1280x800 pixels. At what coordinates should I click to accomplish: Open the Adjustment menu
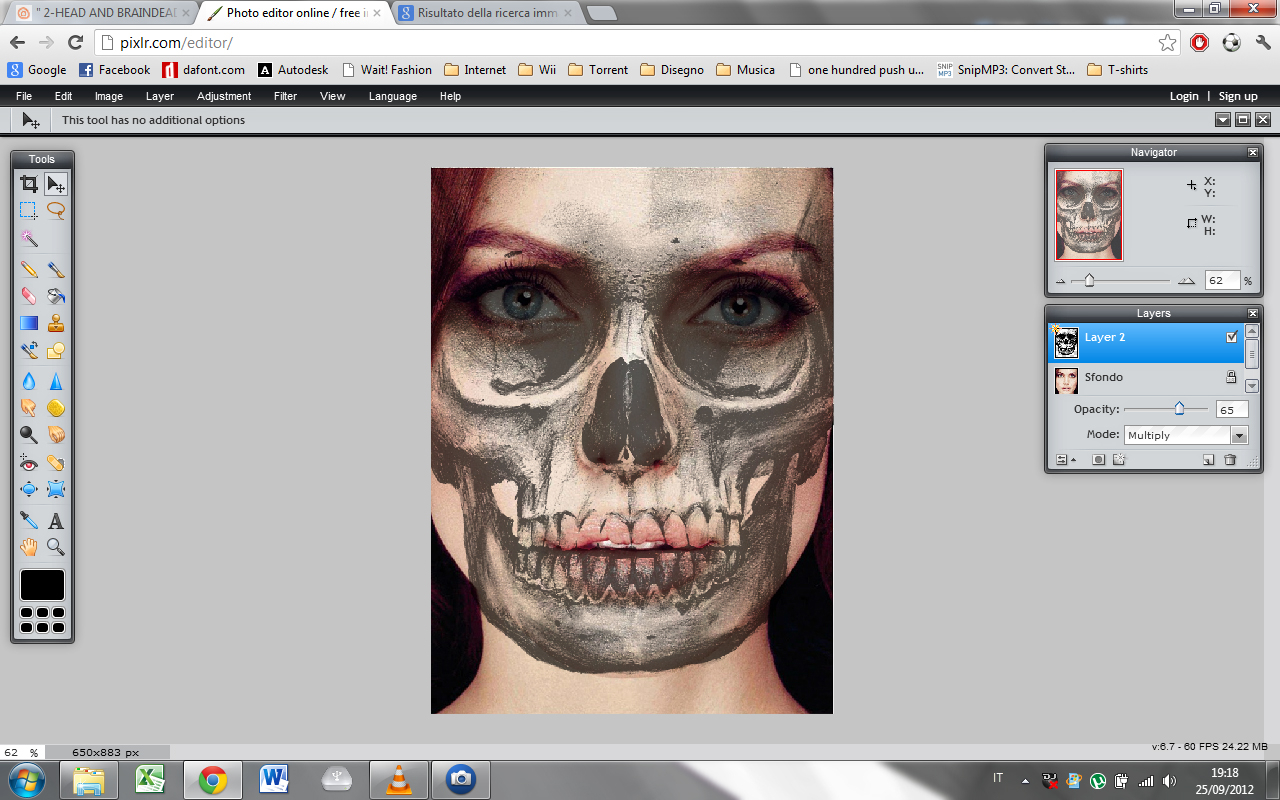click(224, 96)
